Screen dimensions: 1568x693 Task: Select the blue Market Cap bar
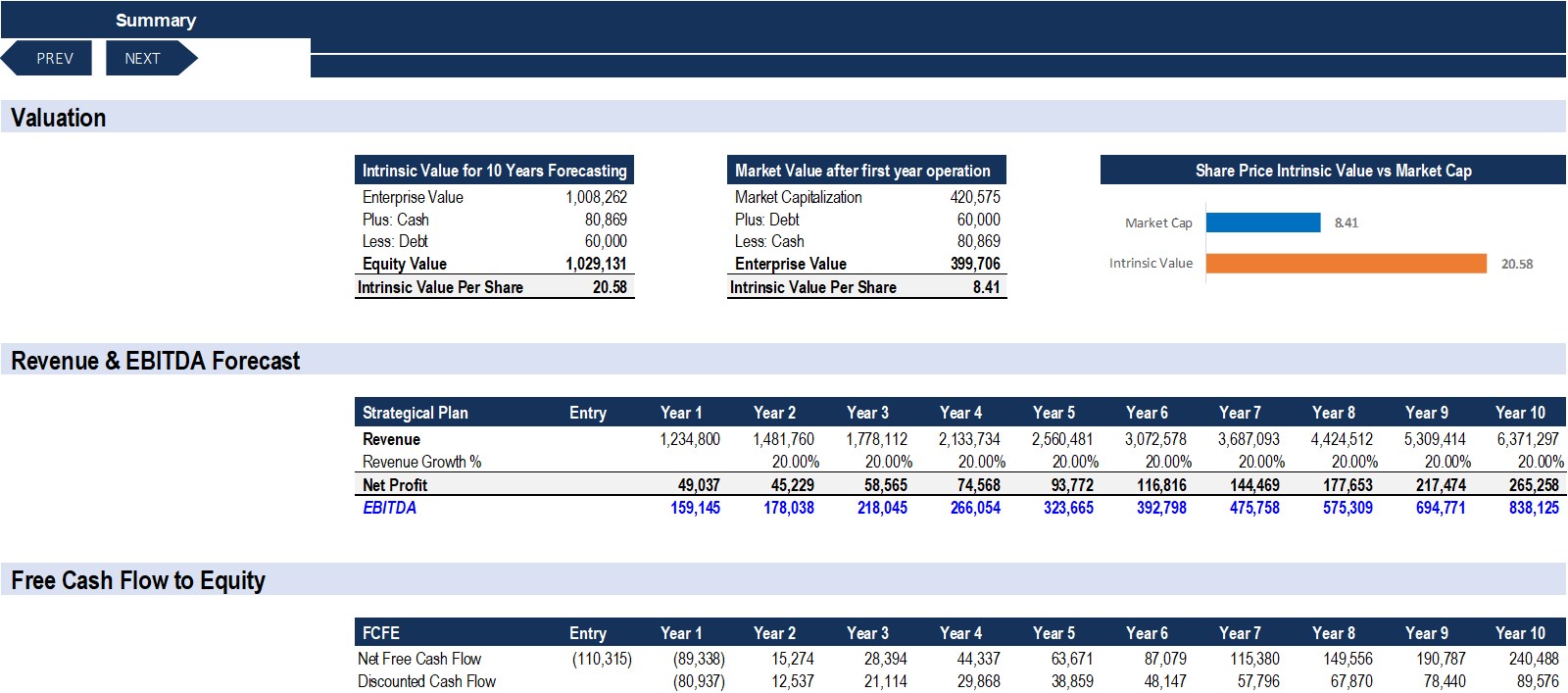(1262, 223)
